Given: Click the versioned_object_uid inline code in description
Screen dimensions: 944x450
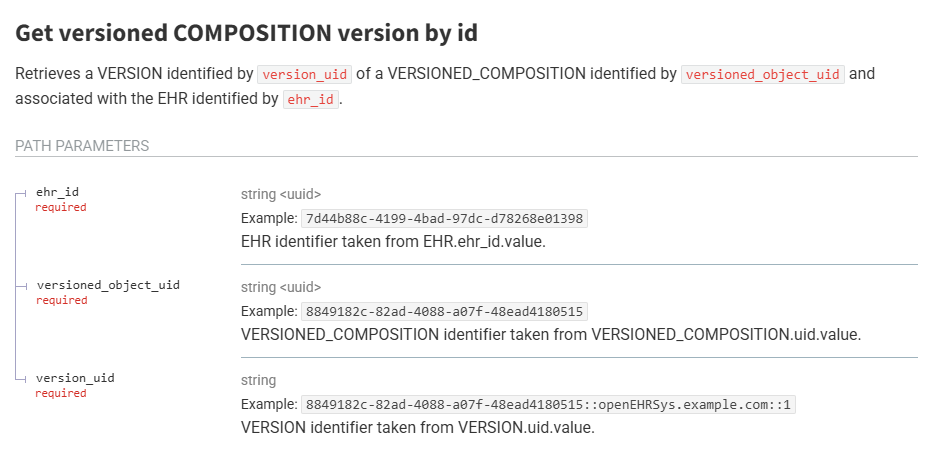Looking at the screenshot, I should coord(763,75).
